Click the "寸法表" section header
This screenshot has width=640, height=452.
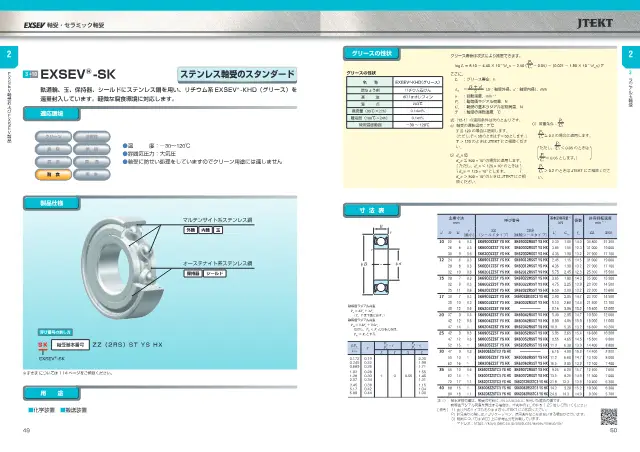372,211
